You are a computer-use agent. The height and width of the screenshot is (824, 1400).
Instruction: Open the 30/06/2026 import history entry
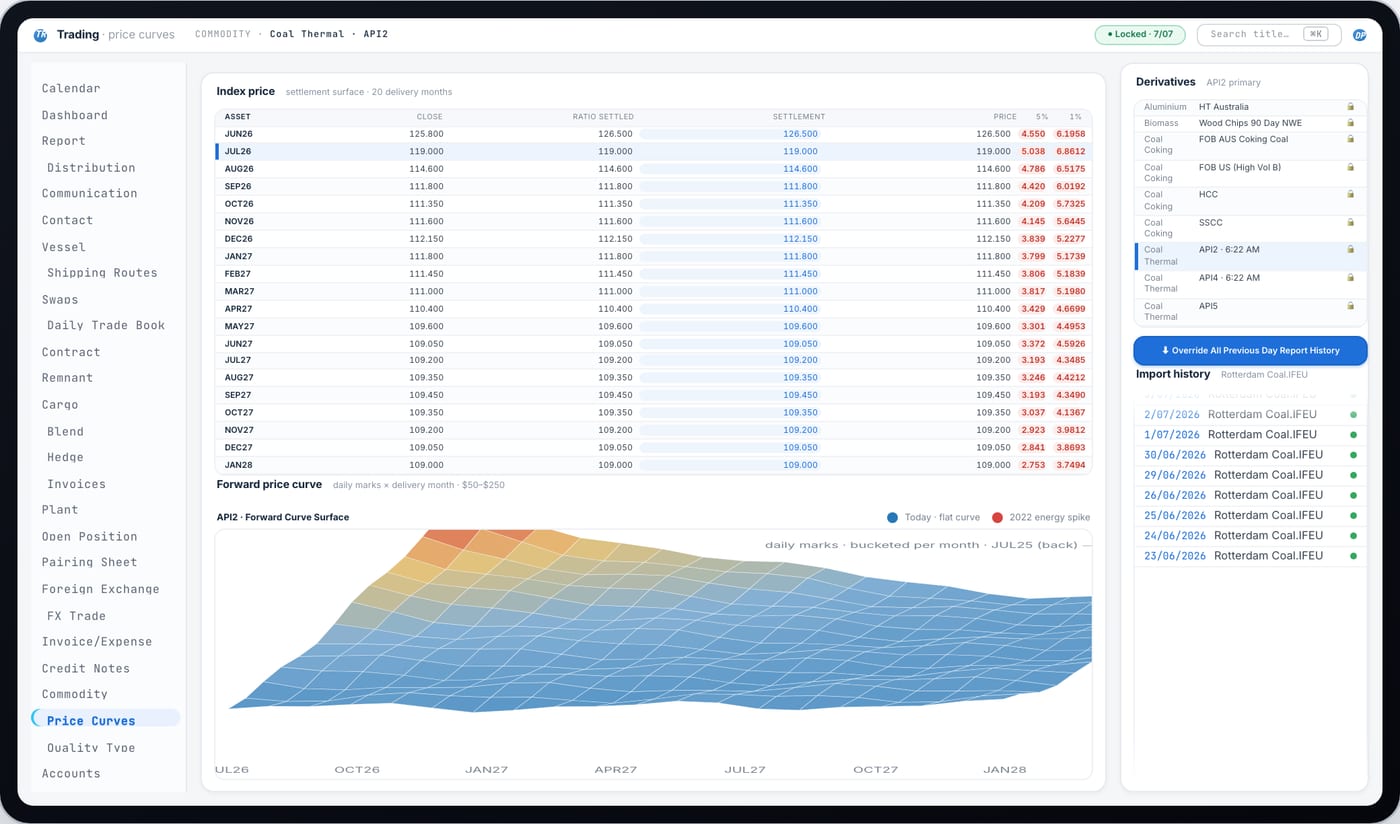pyautogui.click(x=1250, y=455)
